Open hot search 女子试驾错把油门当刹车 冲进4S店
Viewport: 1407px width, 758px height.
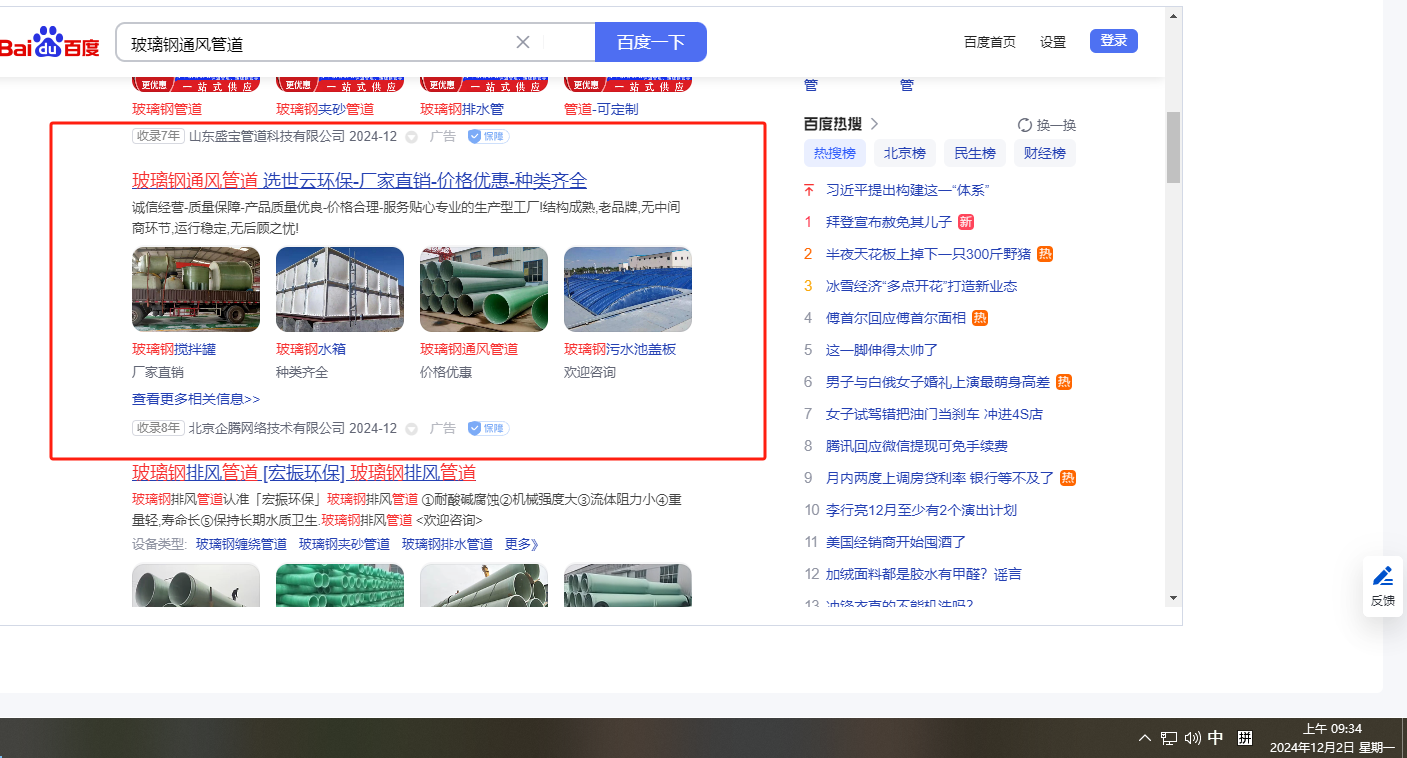pos(934,414)
